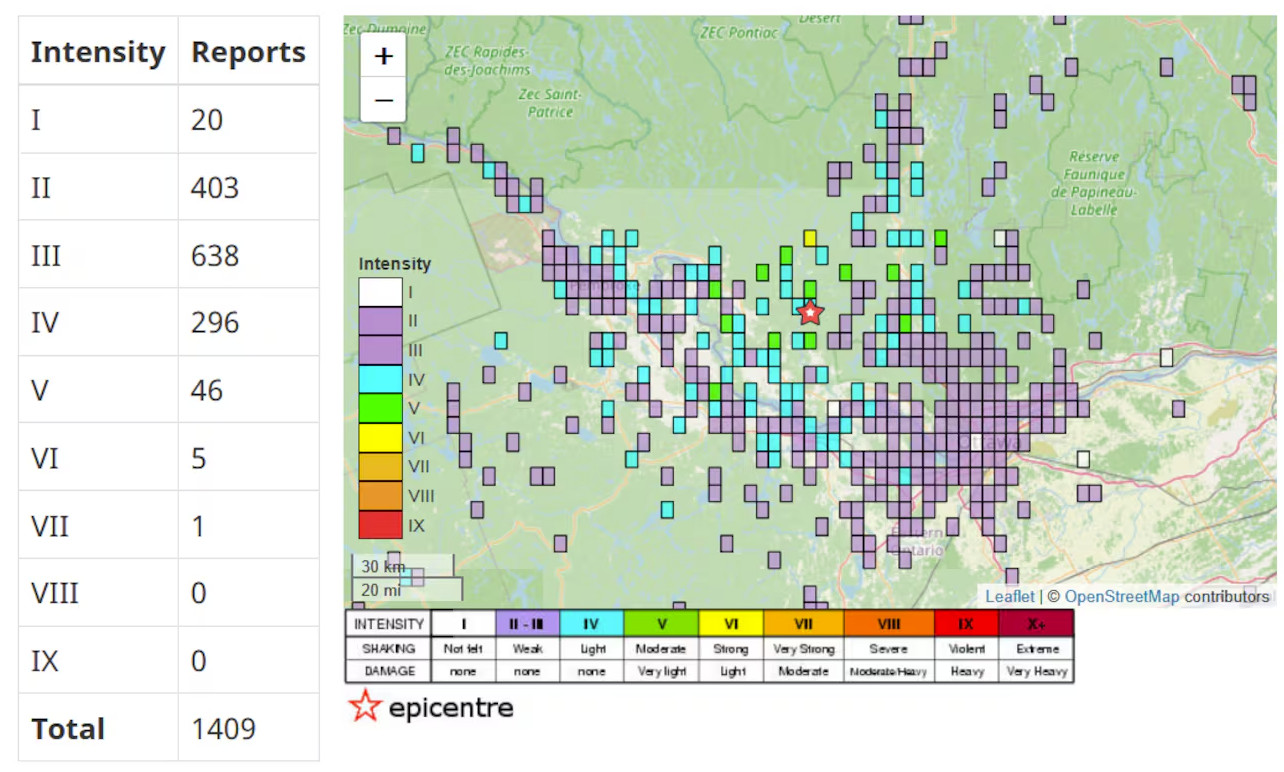Screen dimensions: 1284x772
Task: Select the yellow intensity VI map square
Action: pos(810,238)
